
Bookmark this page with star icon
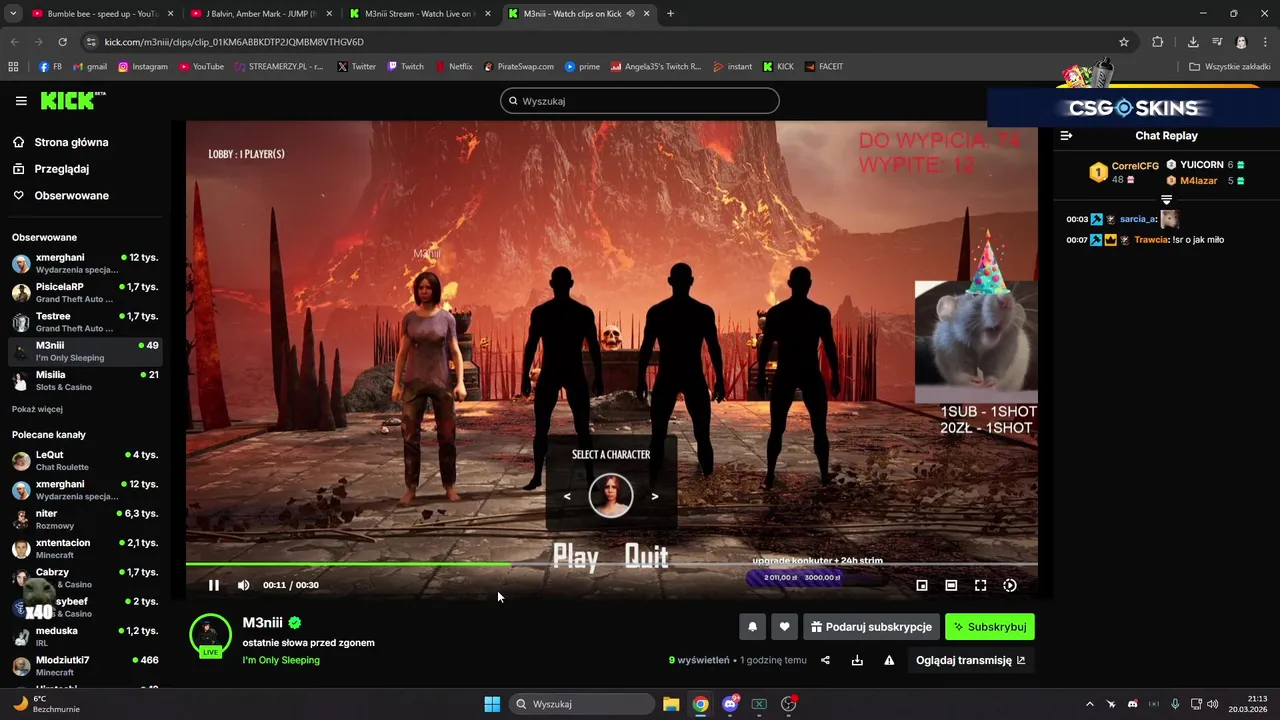click(1124, 42)
